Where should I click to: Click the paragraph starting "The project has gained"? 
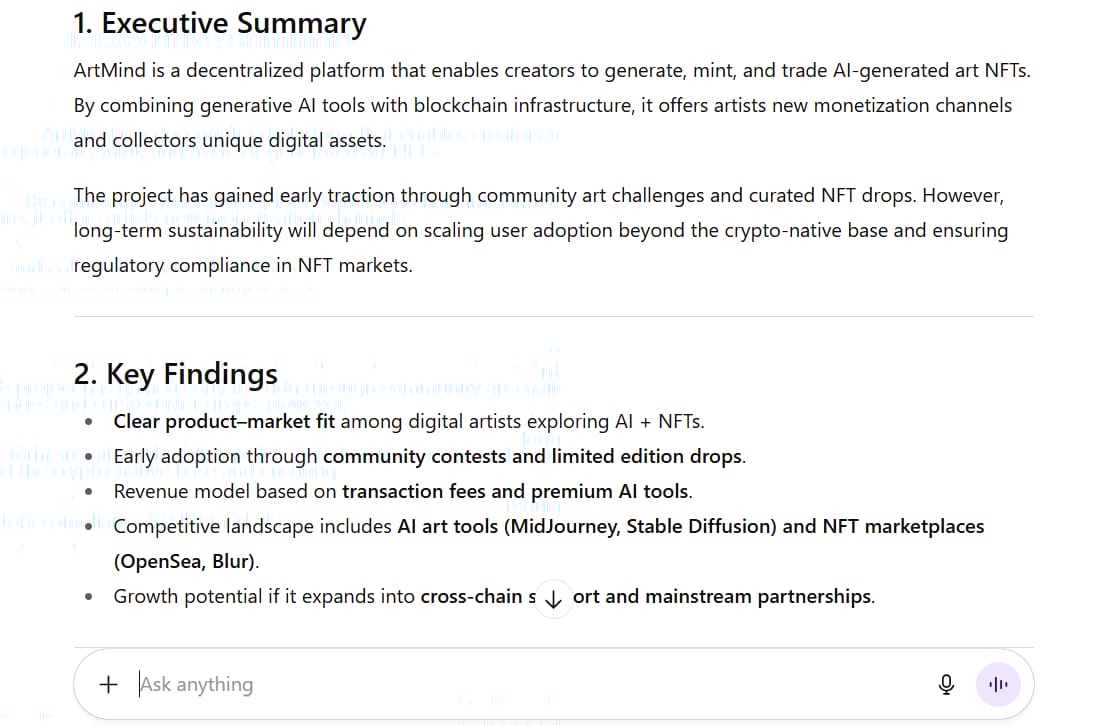point(540,230)
